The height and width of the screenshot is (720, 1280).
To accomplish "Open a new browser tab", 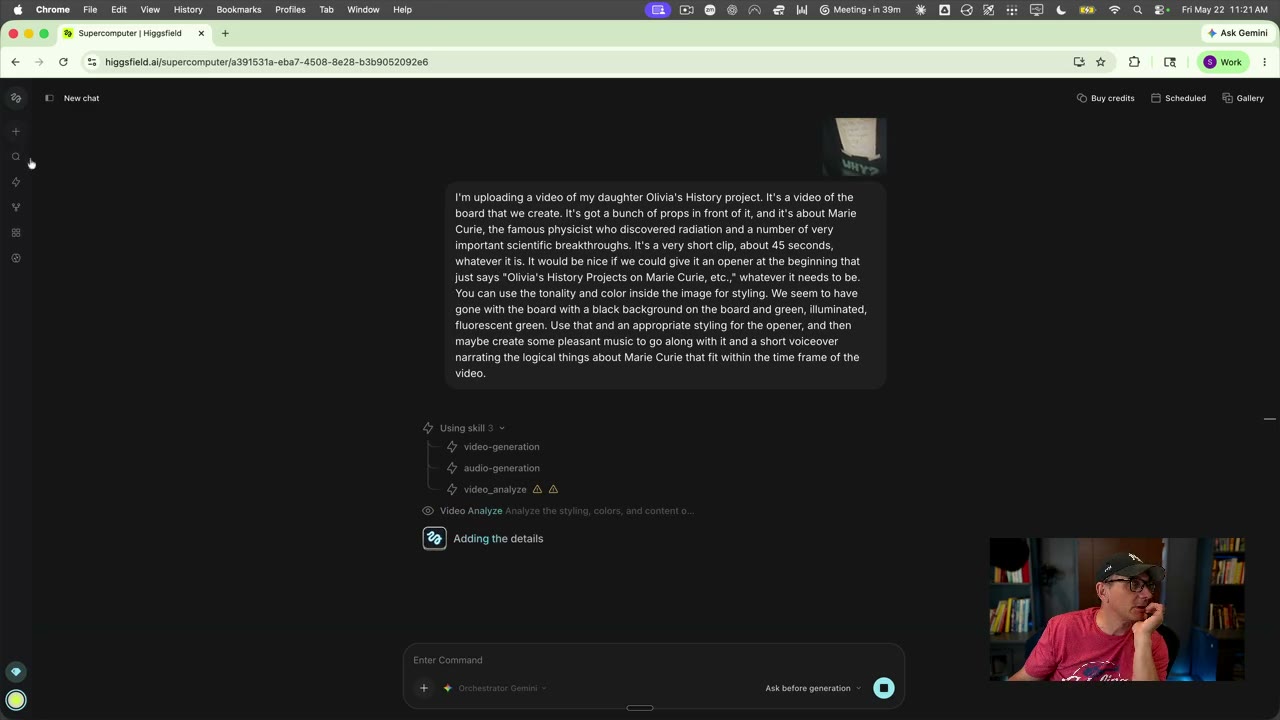I will pos(225,33).
